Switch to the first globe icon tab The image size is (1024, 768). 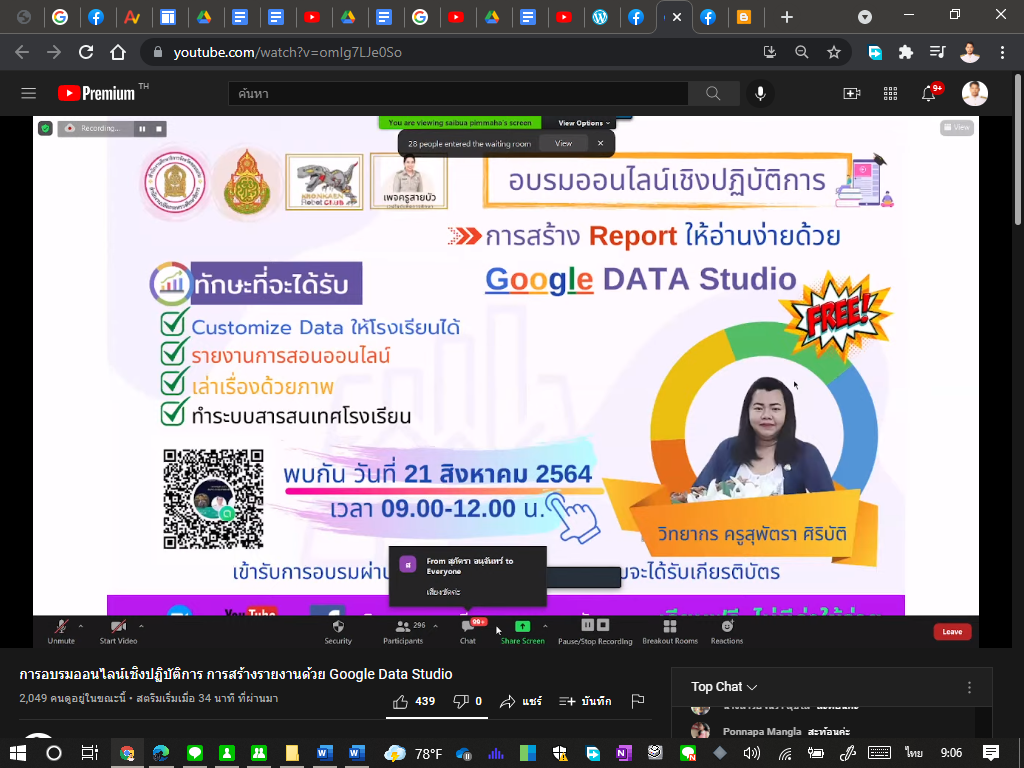(x=24, y=18)
